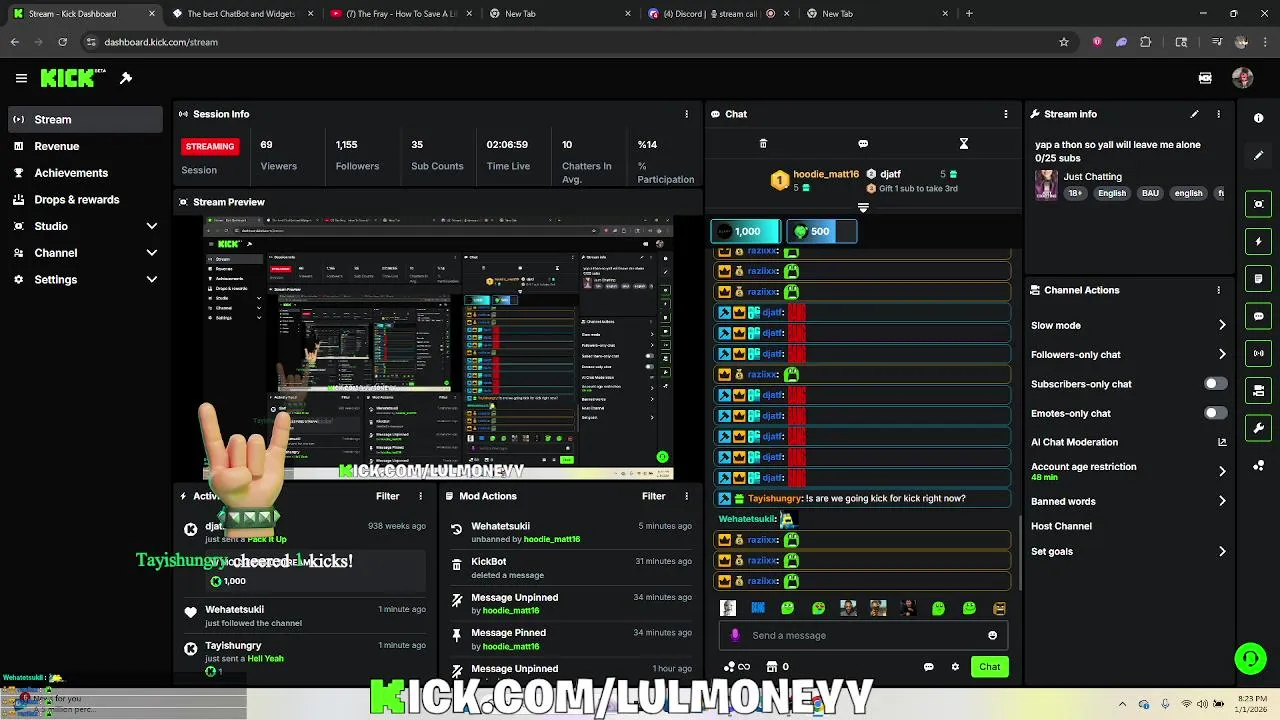This screenshot has width=1280, height=720.
Task: Open the user profile avatar menu
Action: [1243, 78]
